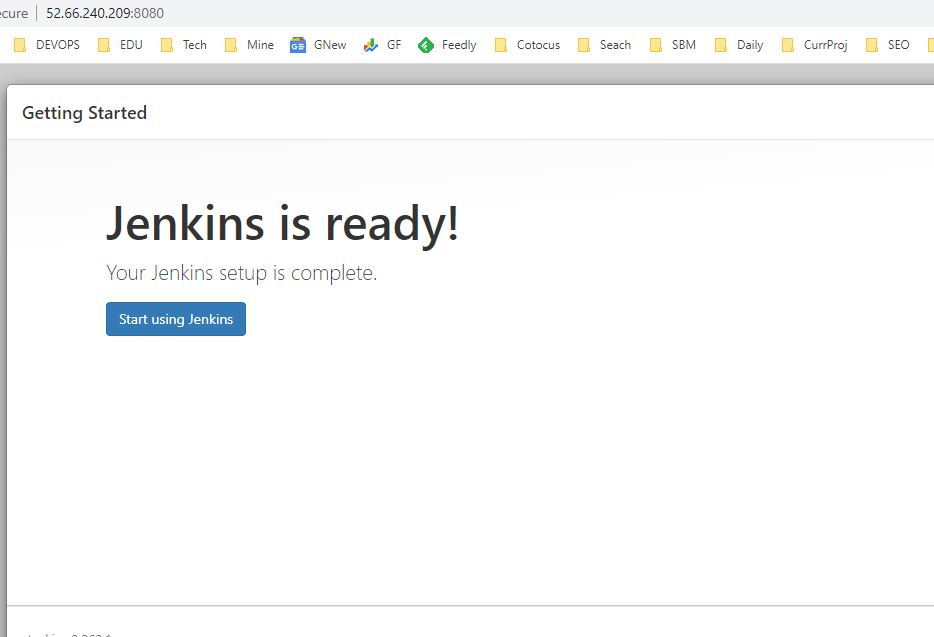
Task: Click the Not secure site indicator
Action: click(x=14, y=13)
